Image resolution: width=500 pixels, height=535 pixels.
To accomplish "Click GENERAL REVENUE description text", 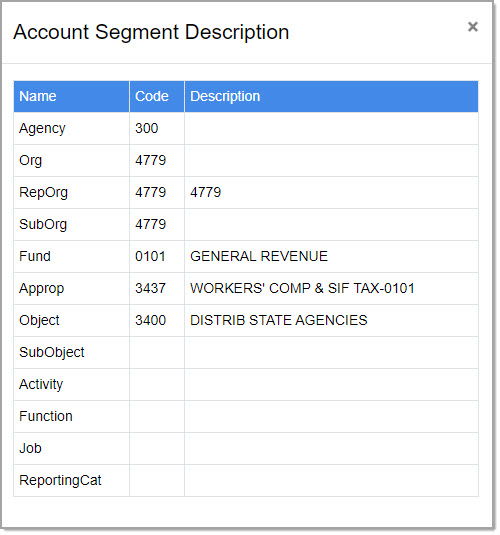I will pos(259,257).
